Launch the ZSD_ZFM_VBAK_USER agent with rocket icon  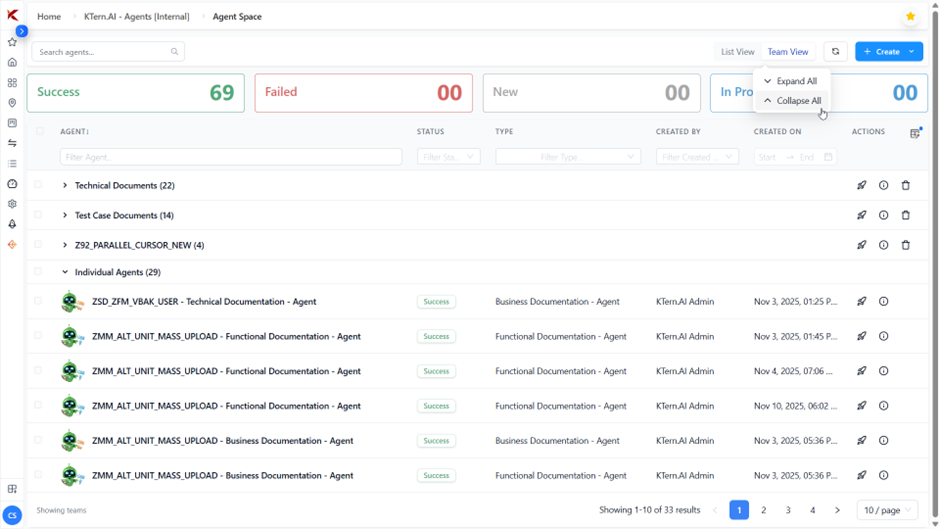[x=861, y=302]
